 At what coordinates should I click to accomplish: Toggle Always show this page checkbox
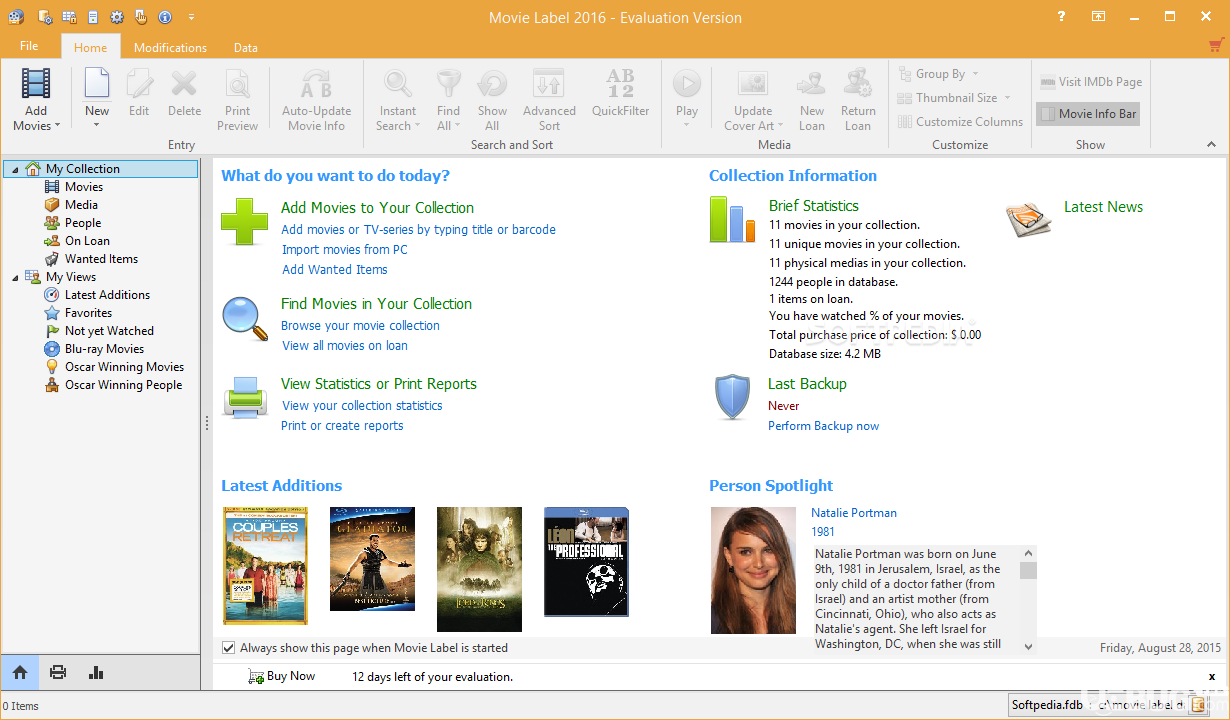click(x=229, y=648)
